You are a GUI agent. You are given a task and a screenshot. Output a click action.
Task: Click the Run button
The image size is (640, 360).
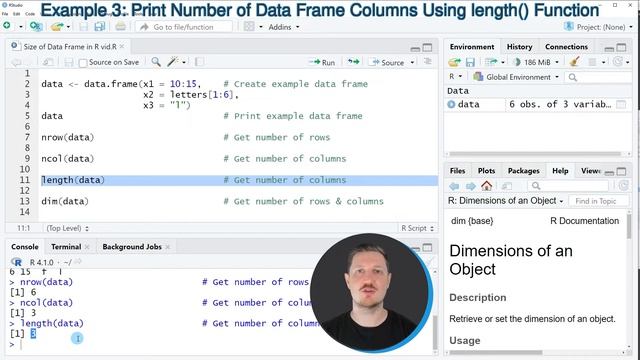(x=322, y=62)
